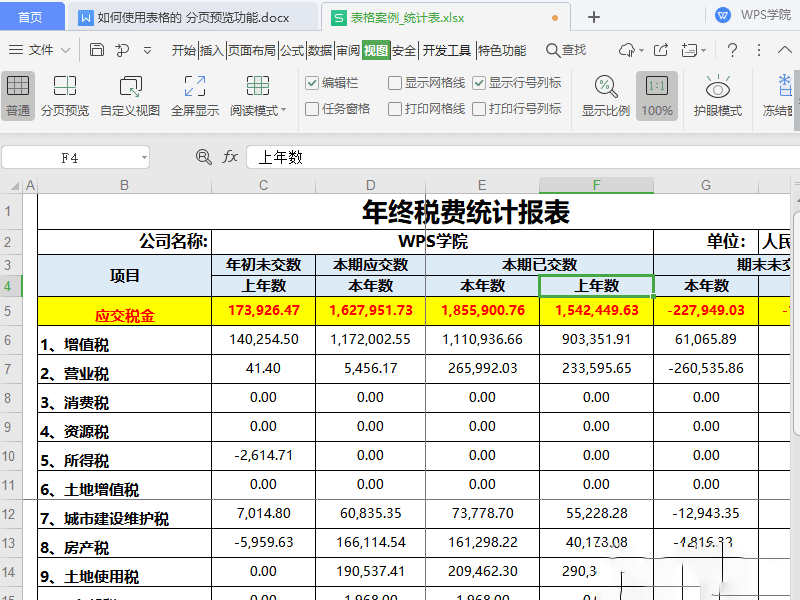This screenshot has height=600, width=800.
Task: Collapse the ribbon with up chevron
Action: tap(785, 49)
